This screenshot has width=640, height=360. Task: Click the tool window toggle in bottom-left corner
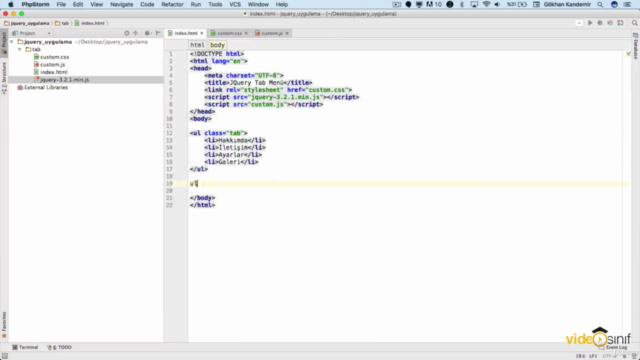pyautogui.click(x=5, y=356)
